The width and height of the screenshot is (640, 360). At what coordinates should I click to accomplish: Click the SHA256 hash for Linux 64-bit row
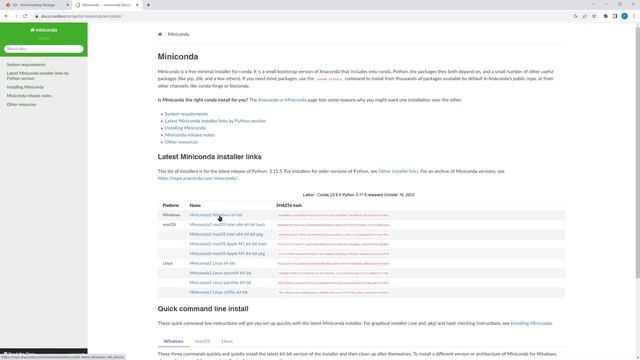333,264
